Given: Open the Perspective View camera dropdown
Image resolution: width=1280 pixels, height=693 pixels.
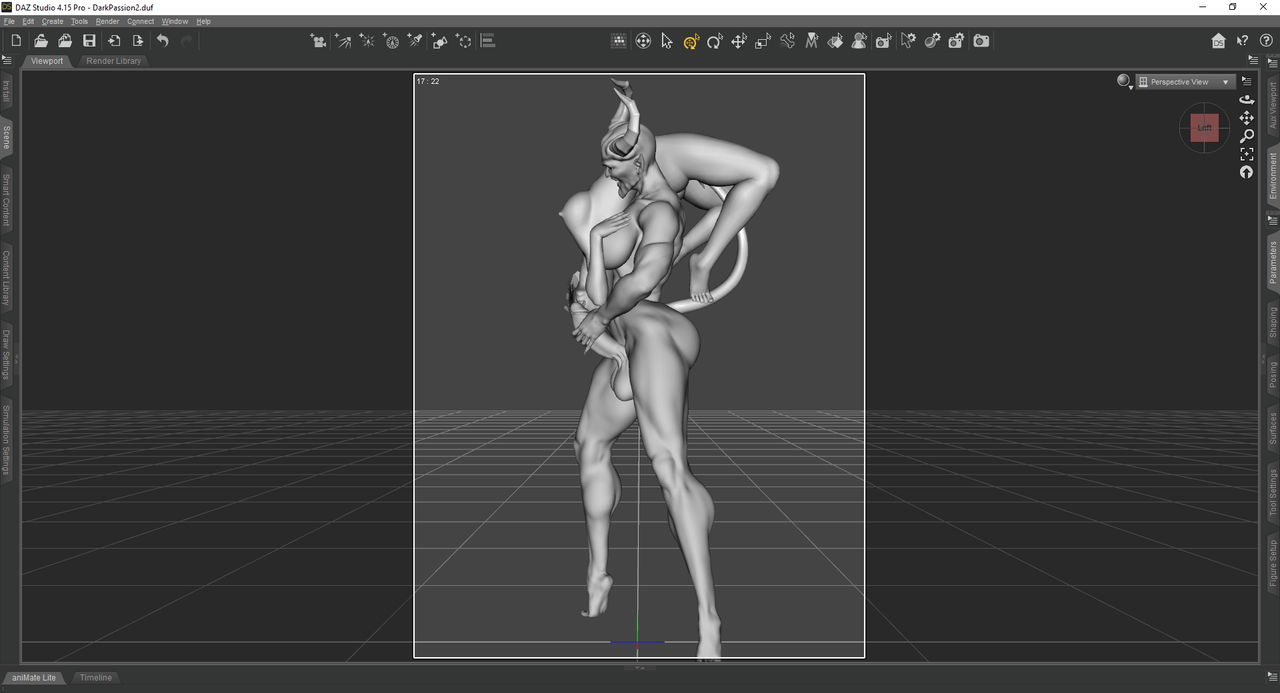Looking at the screenshot, I should click(1185, 82).
